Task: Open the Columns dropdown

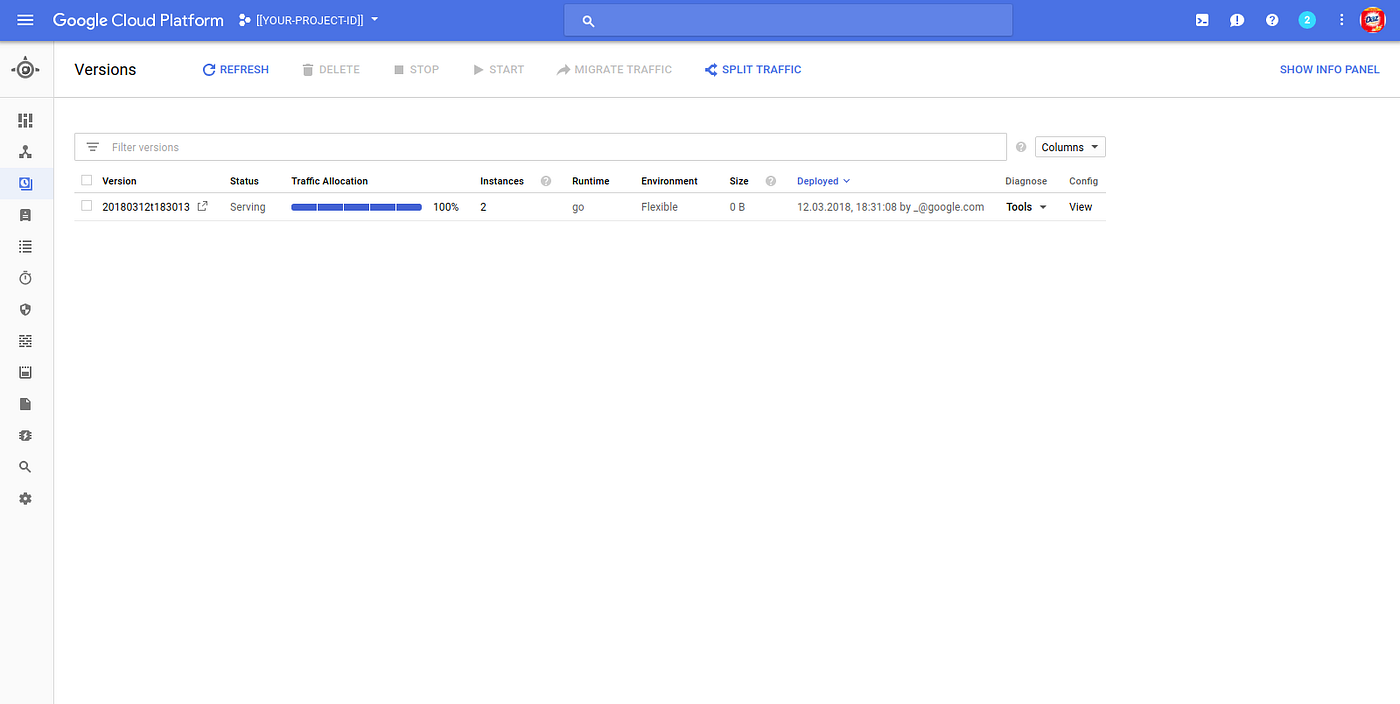Action: pos(1069,146)
